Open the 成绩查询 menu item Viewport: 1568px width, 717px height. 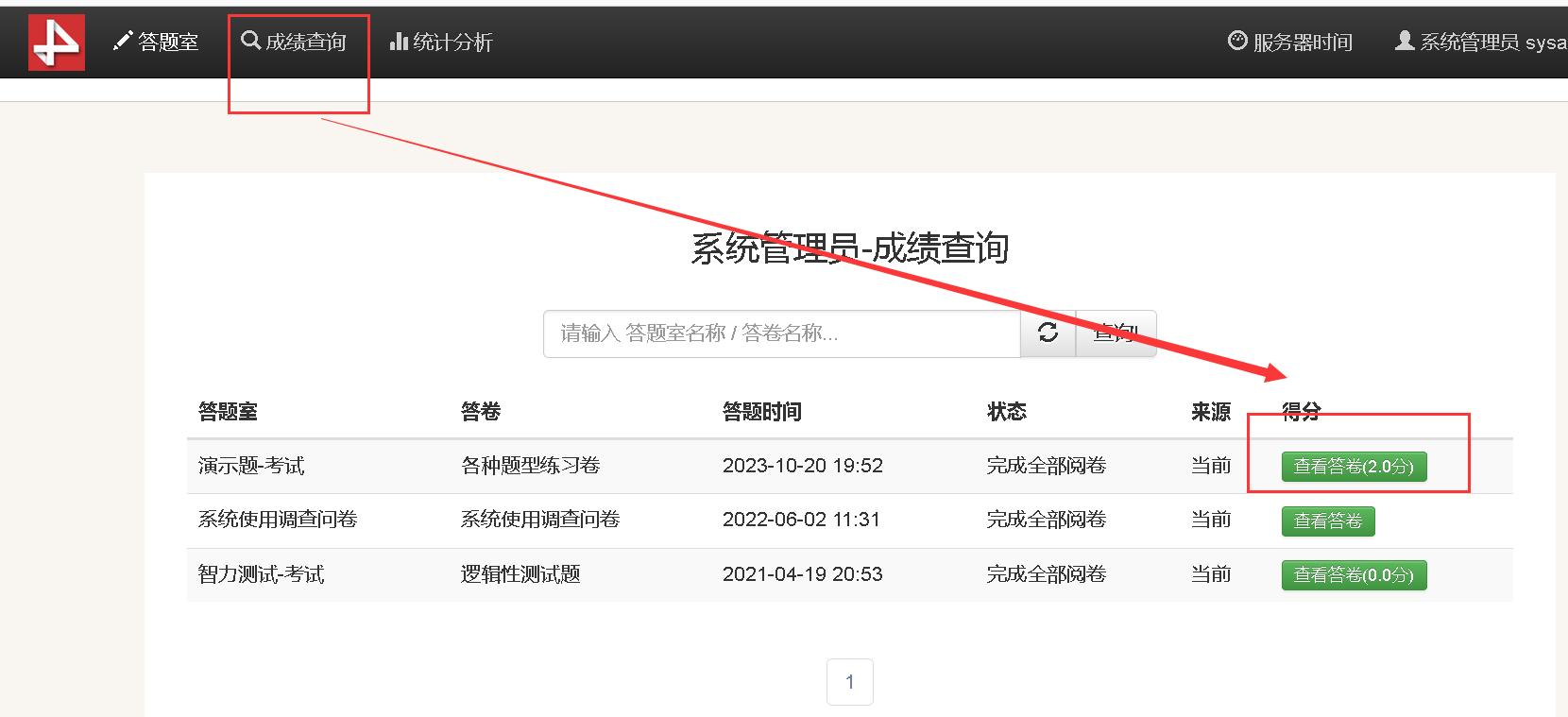(x=294, y=42)
